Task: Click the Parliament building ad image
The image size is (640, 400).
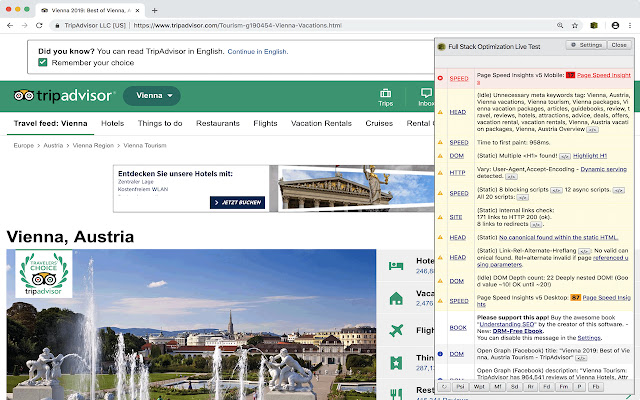Action: (x=357, y=188)
